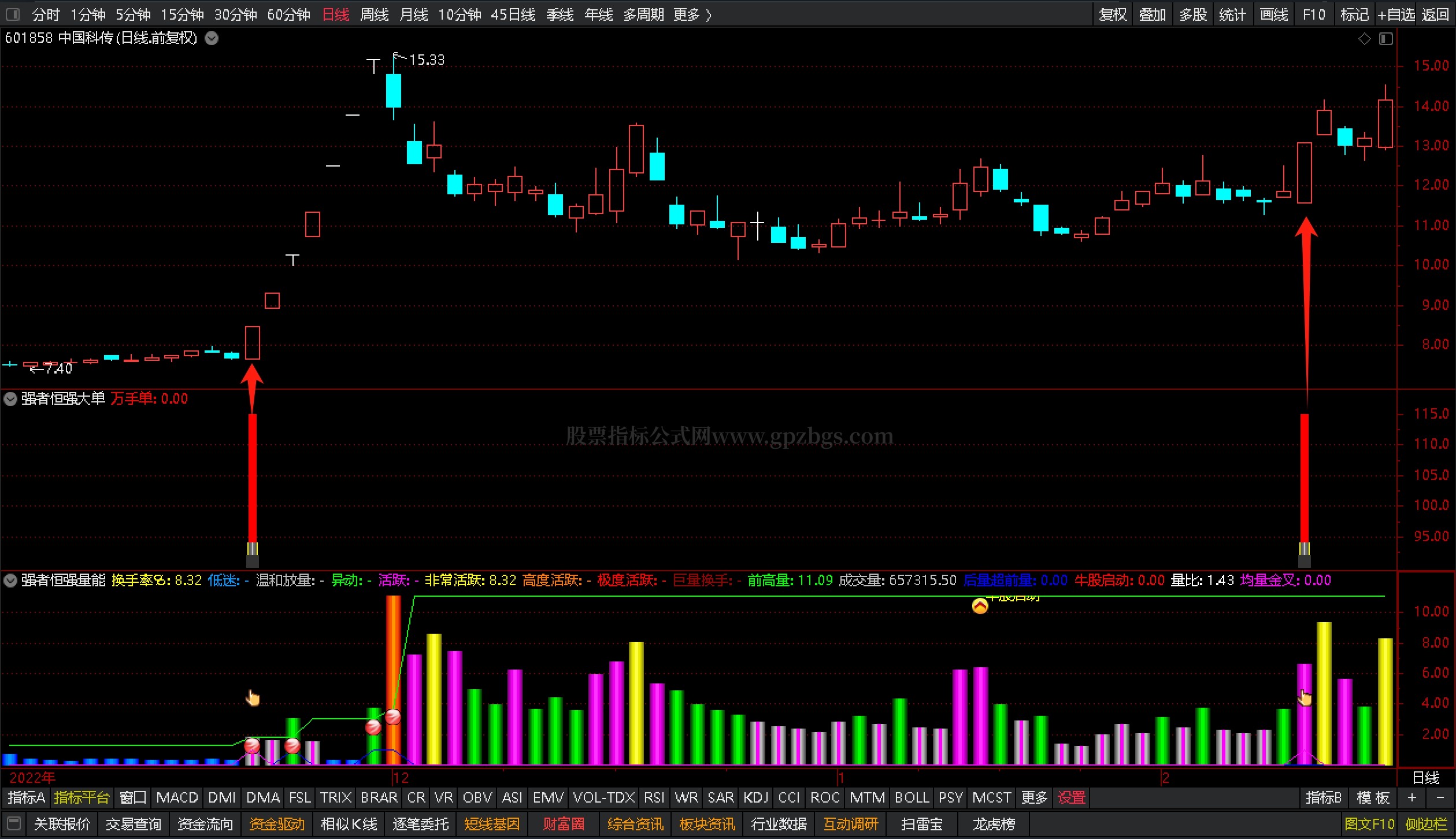Expand the 强者恒强大单 indicator dropdown arrow
This screenshot has width=1456, height=839.
click(x=10, y=399)
